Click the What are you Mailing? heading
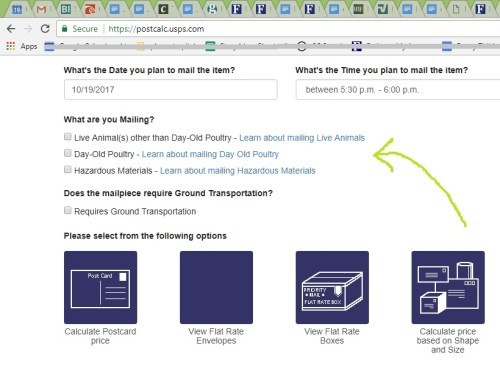Image resolution: width=500 pixels, height=374 pixels. pos(109,120)
